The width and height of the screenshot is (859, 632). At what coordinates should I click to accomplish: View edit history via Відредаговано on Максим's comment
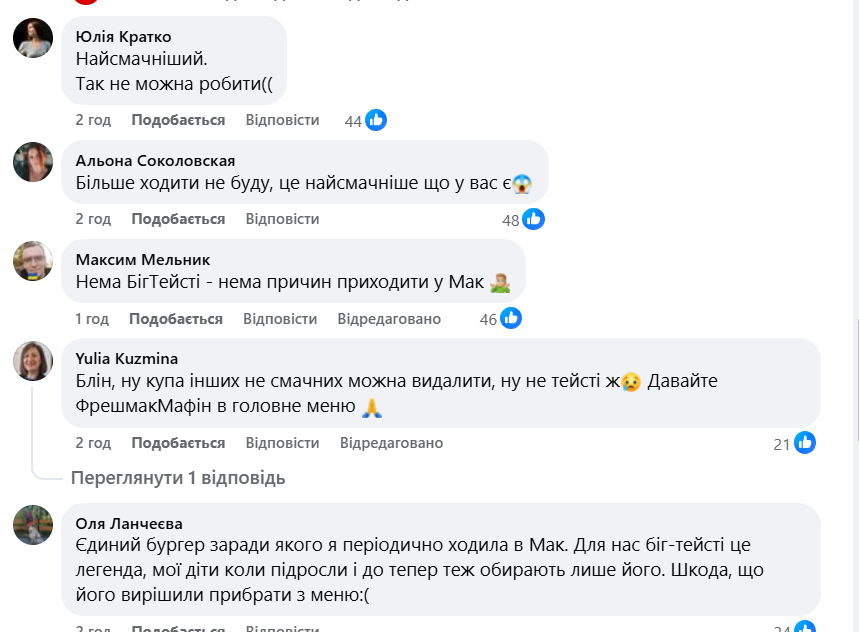pos(389,319)
